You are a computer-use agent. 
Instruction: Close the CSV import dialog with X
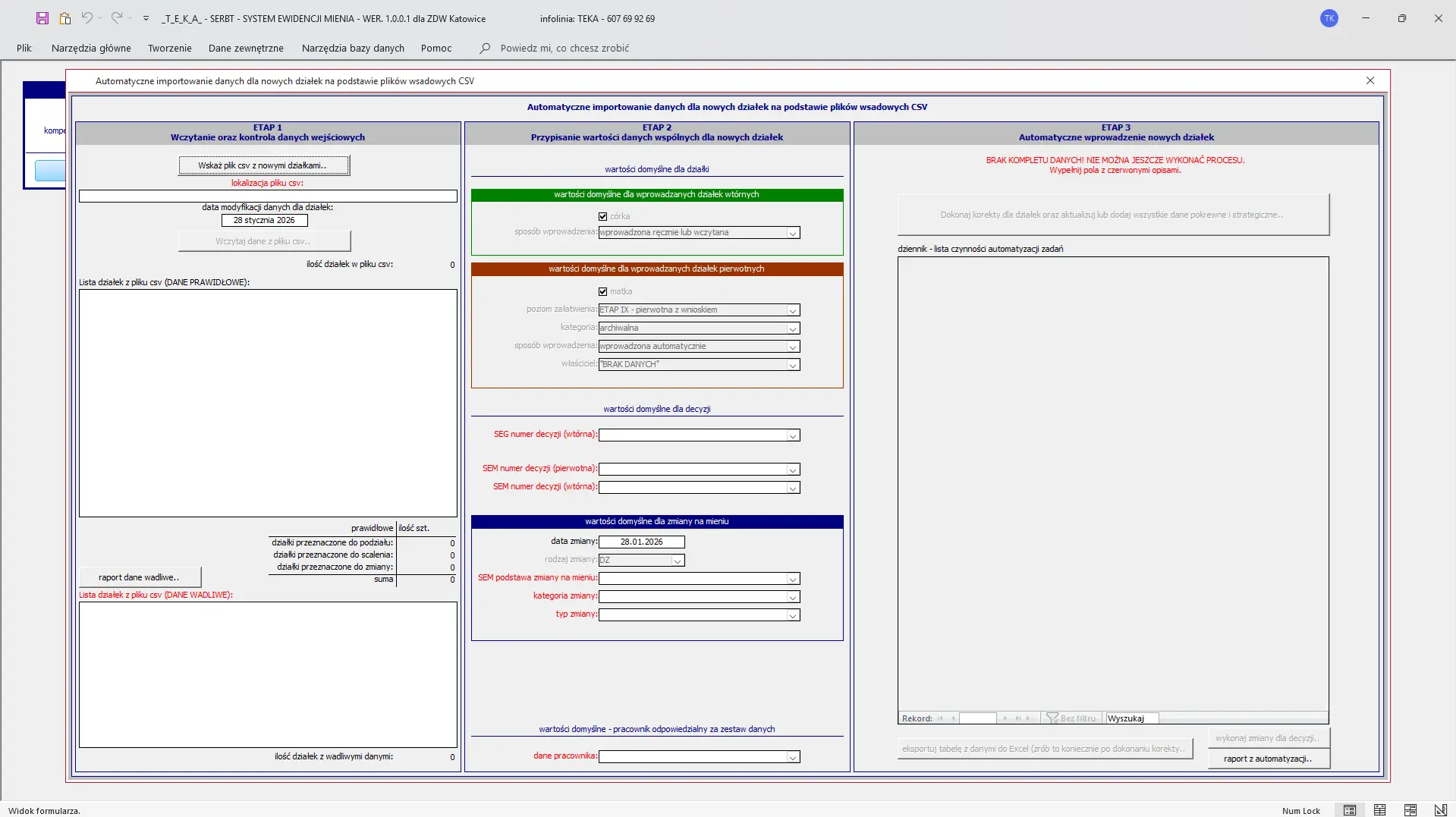1370,80
